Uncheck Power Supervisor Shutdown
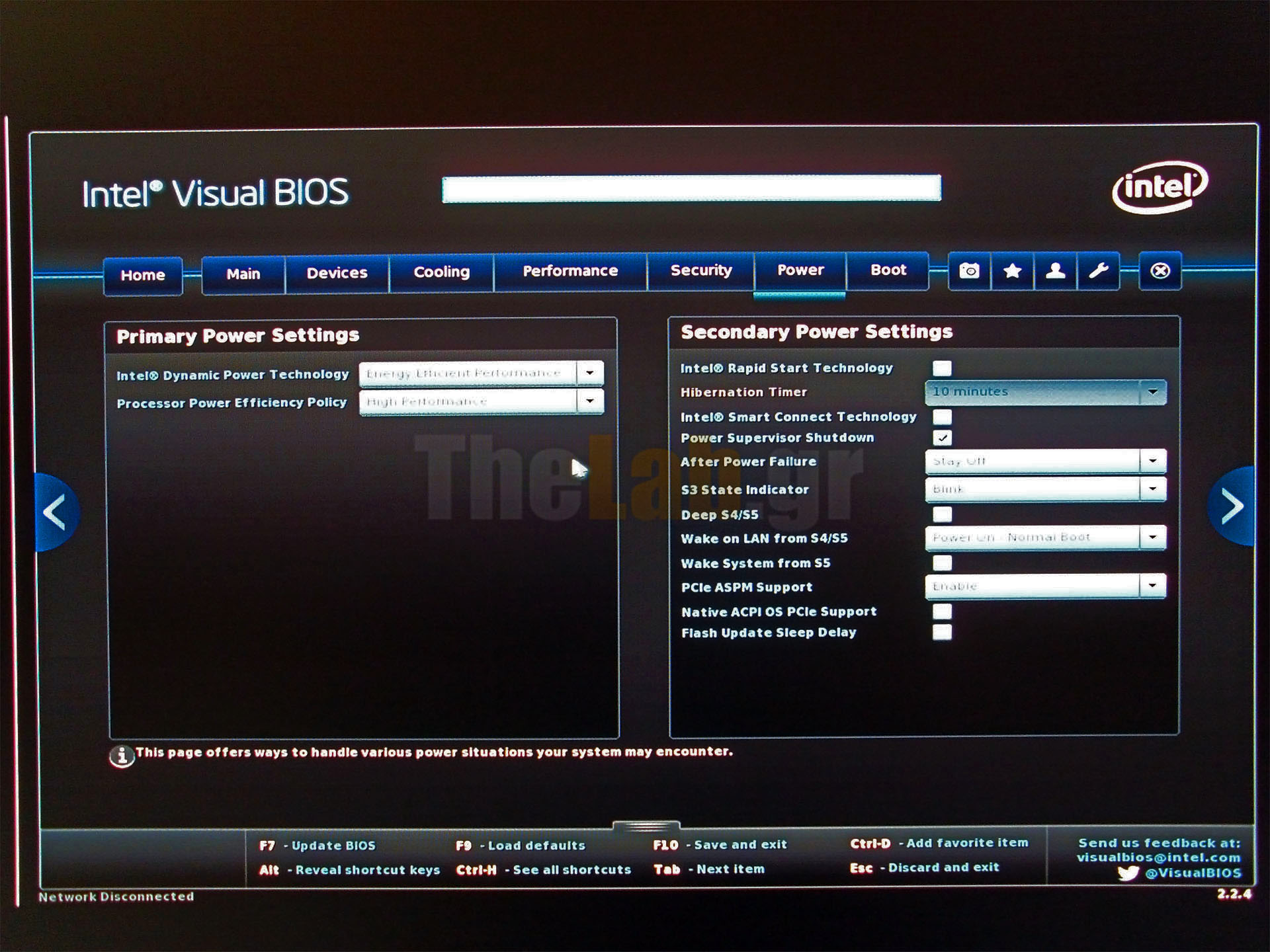Viewport: 1270px width, 952px height. (942, 438)
